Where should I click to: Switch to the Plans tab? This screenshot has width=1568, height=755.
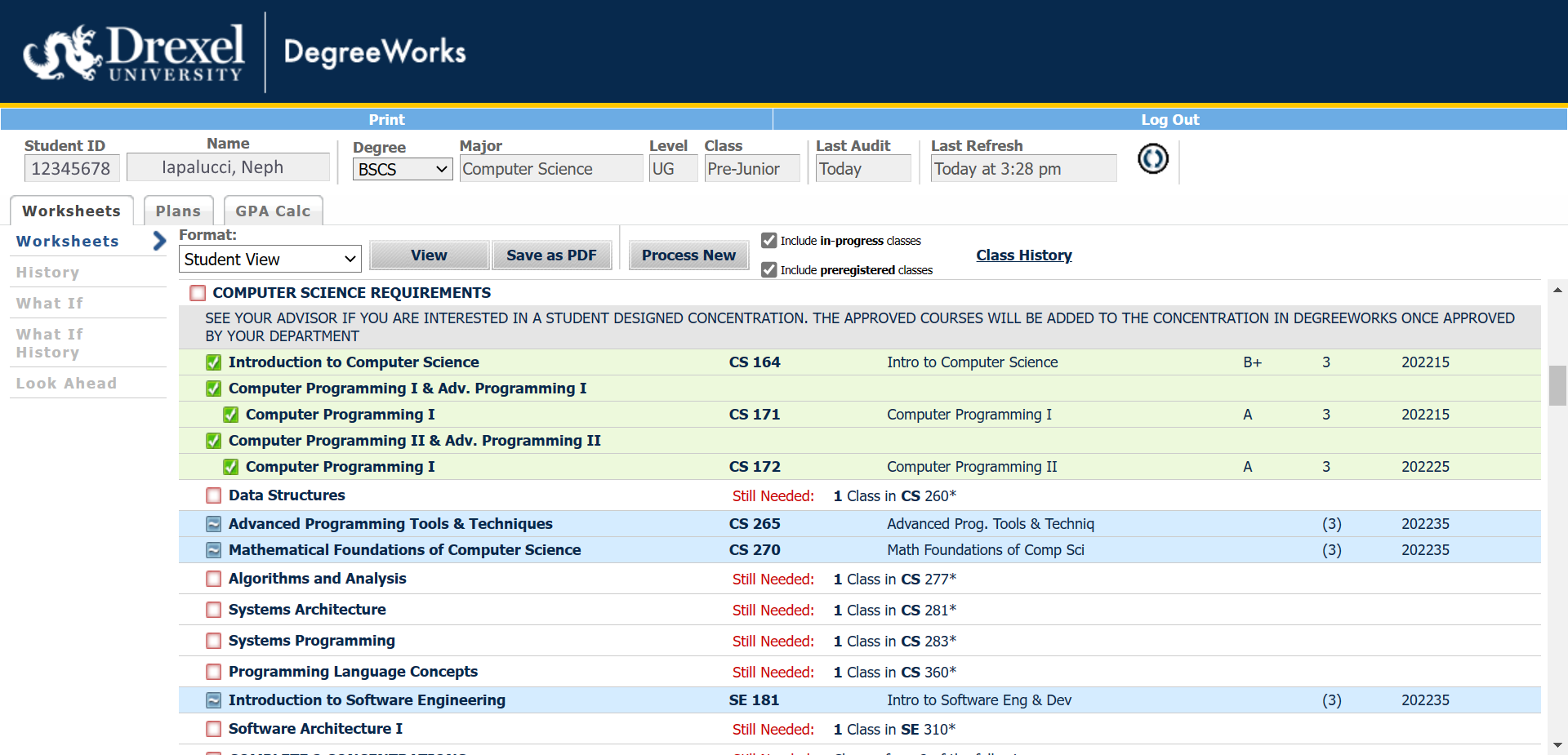178,211
